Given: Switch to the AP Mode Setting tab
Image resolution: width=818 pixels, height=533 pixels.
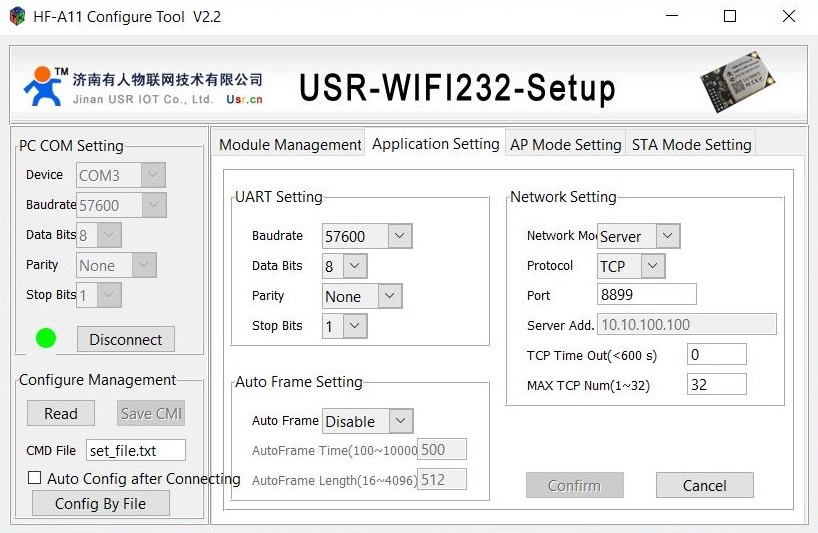Looking at the screenshot, I should pos(566,144).
